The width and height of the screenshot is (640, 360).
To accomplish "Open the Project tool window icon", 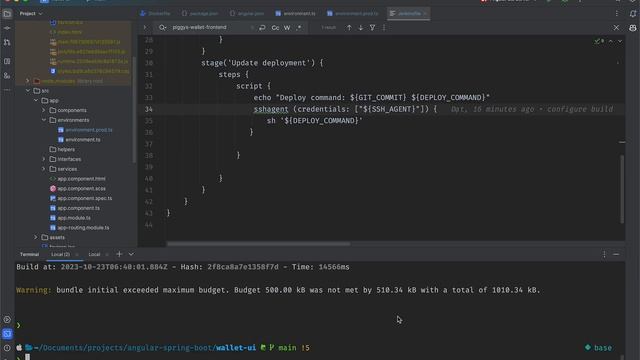I will pyautogui.click(x=7, y=14).
